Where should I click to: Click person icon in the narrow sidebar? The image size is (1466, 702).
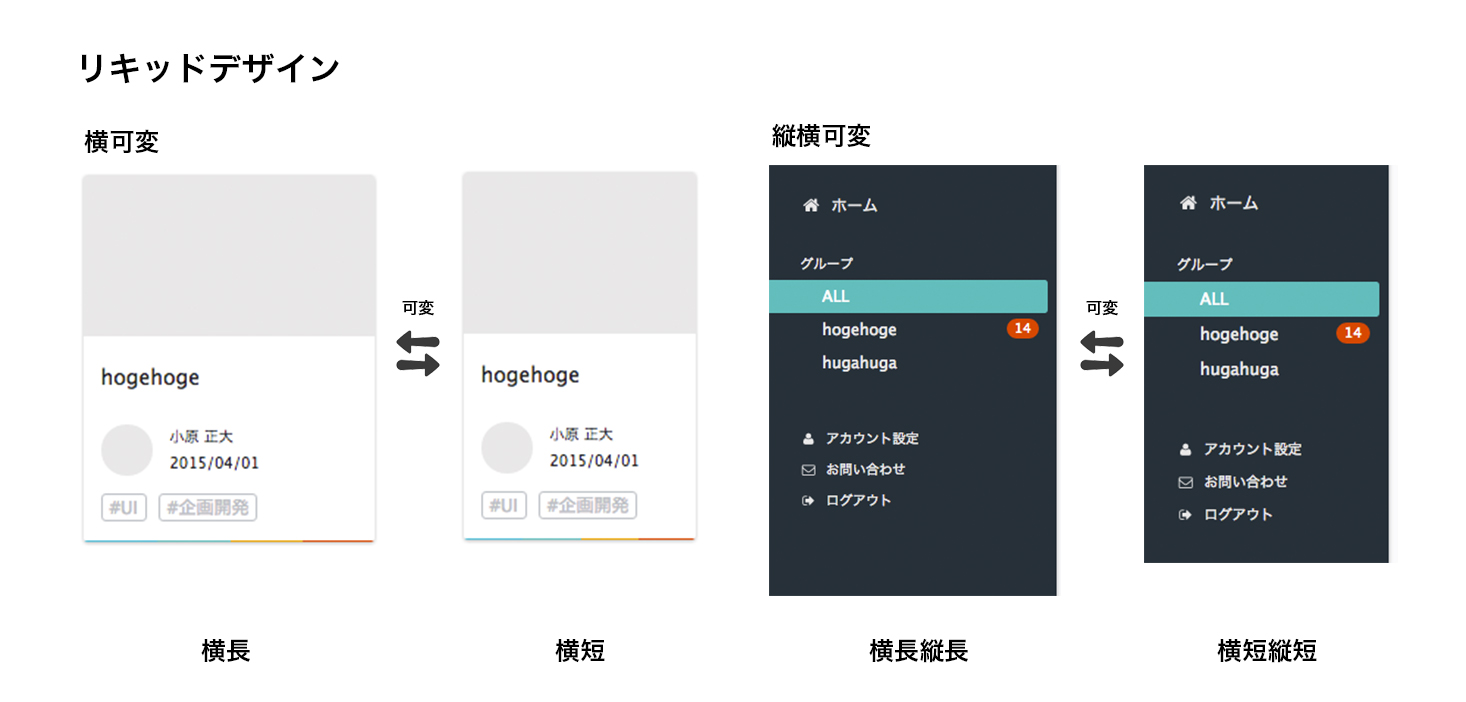tap(1186, 450)
